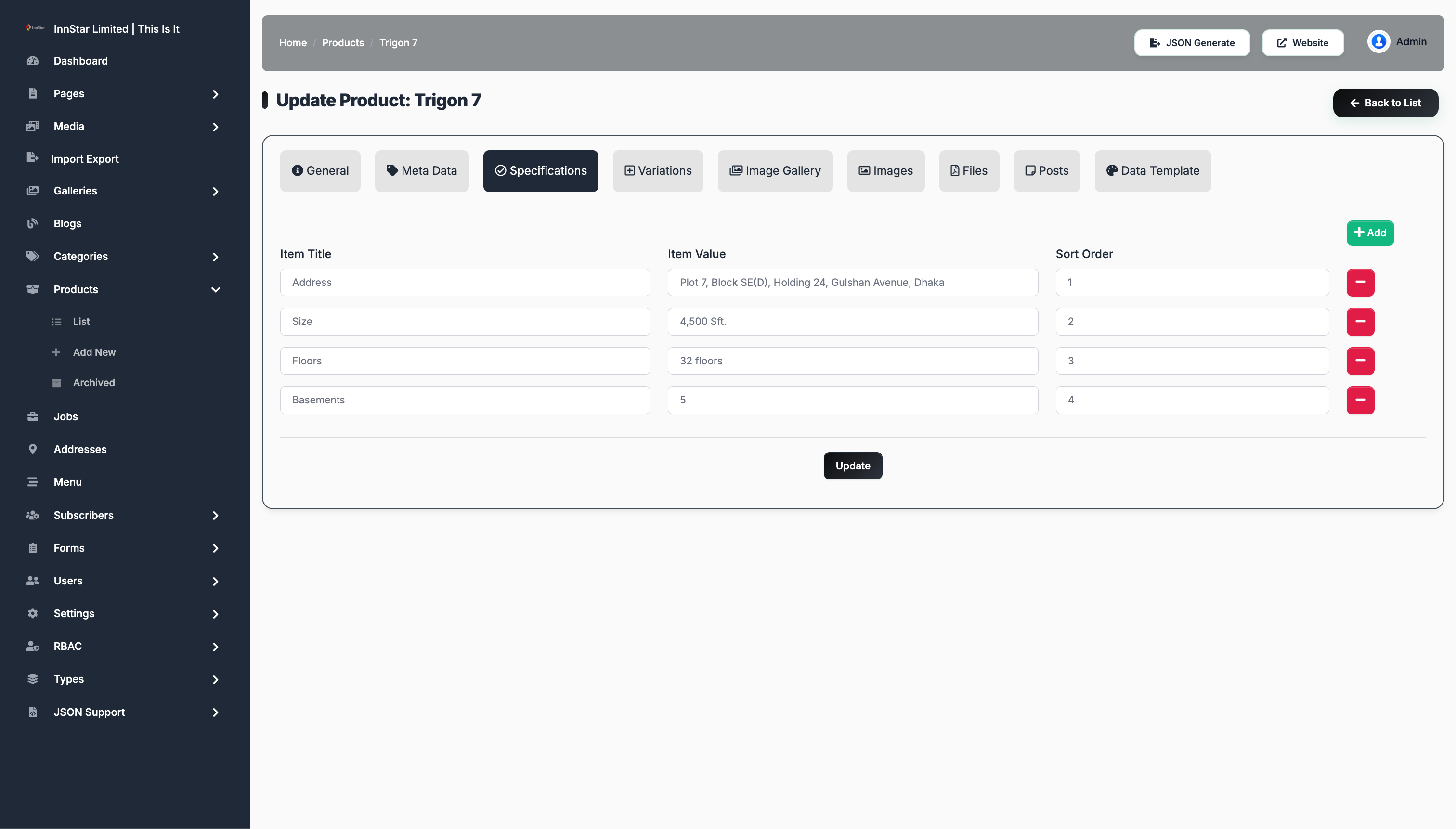Open the Website button link
Viewport: 1456px width, 829px height.
[1302, 43]
